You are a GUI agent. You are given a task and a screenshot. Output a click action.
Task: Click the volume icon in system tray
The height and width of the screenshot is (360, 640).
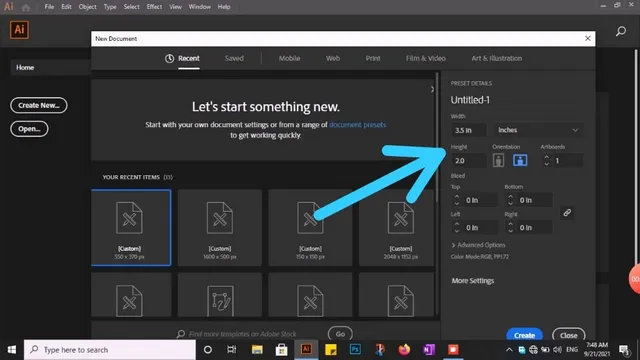coord(557,349)
